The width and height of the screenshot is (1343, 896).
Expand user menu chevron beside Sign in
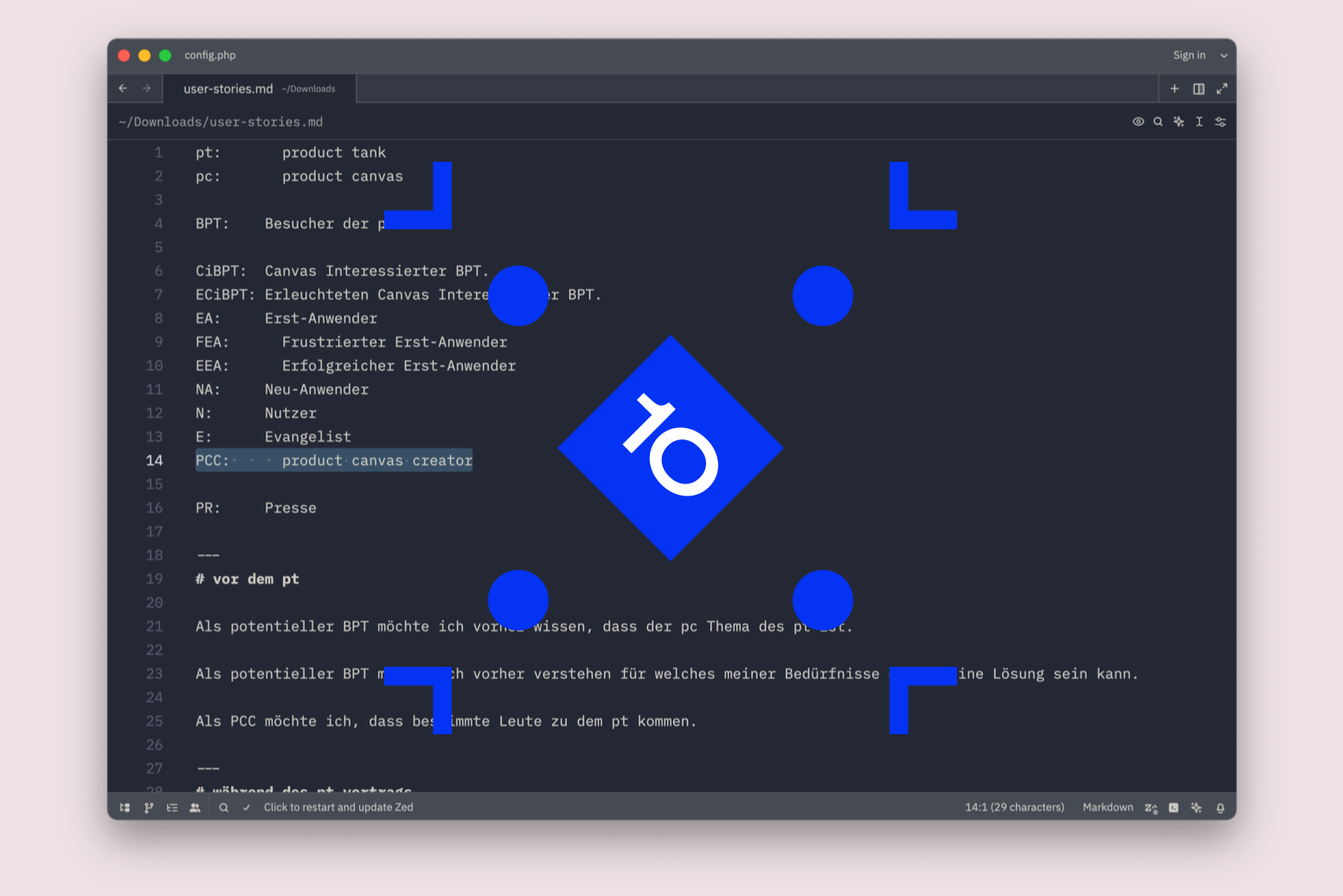1224,55
